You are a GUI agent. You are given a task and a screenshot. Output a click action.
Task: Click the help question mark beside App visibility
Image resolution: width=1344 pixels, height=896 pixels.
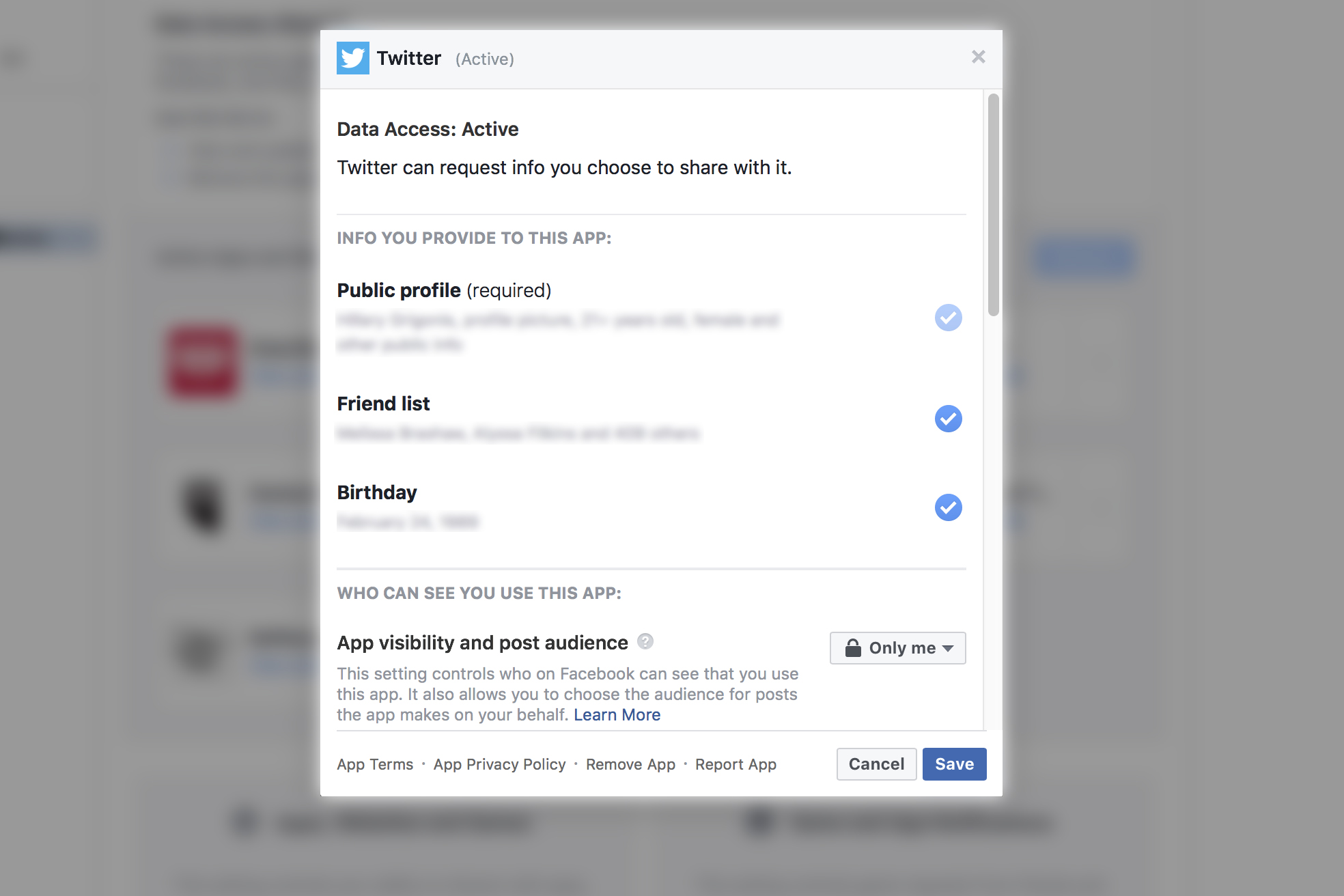pos(645,641)
